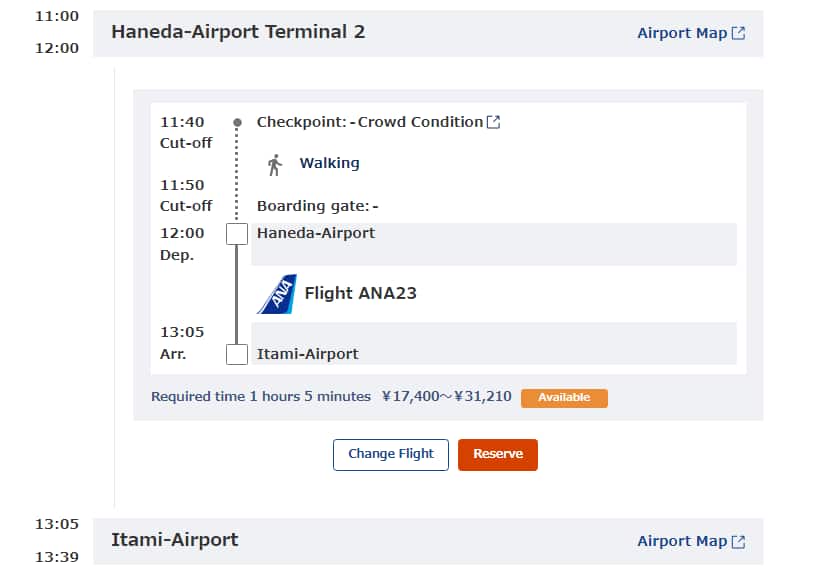Click Haneda Airport Map external link icon
This screenshot has height=576, width=816.
(x=738, y=33)
